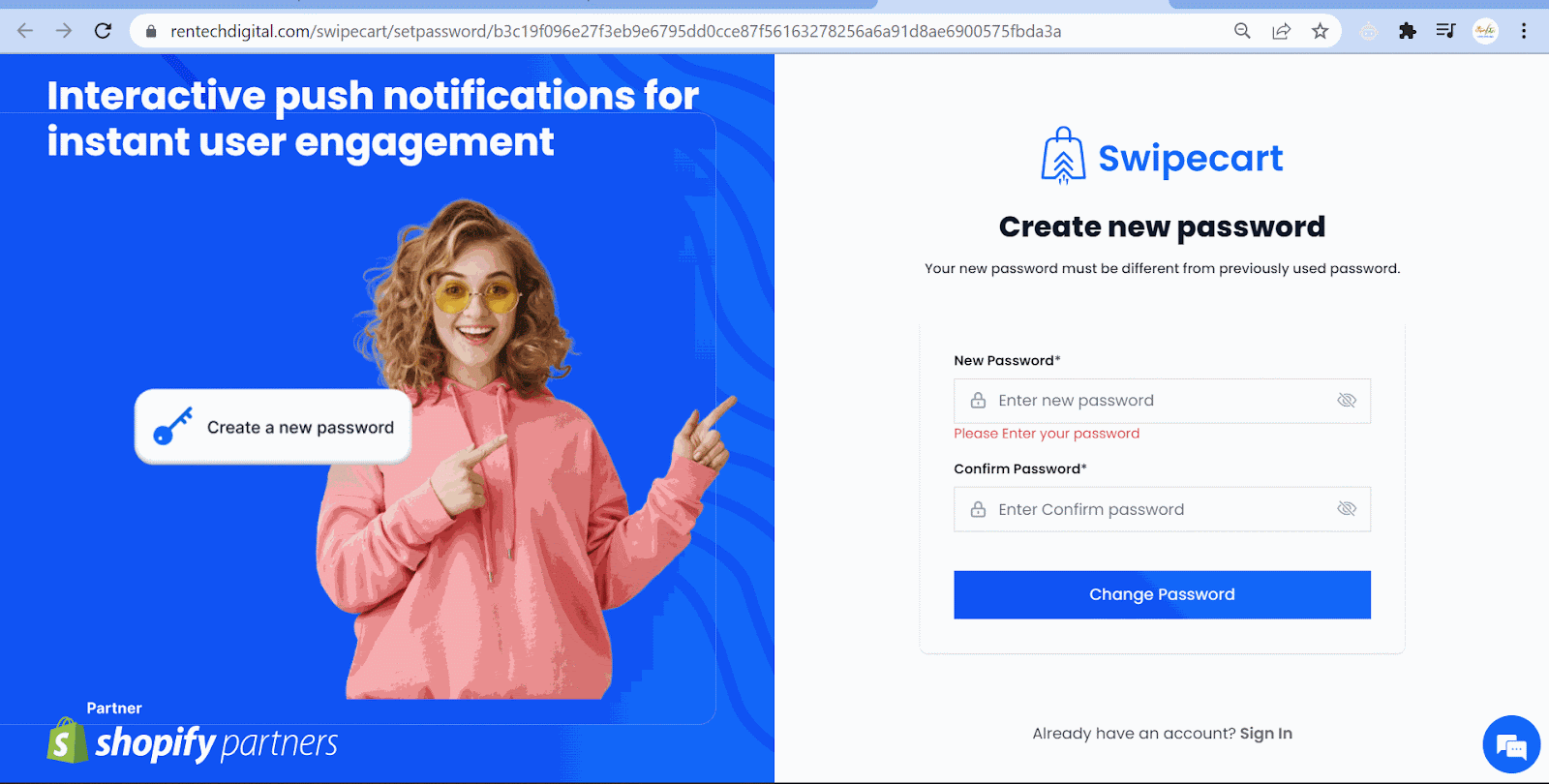This screenshot has width=1549, height=784.
Task: Focus the Enter new password field
Action: (1162, 401)
